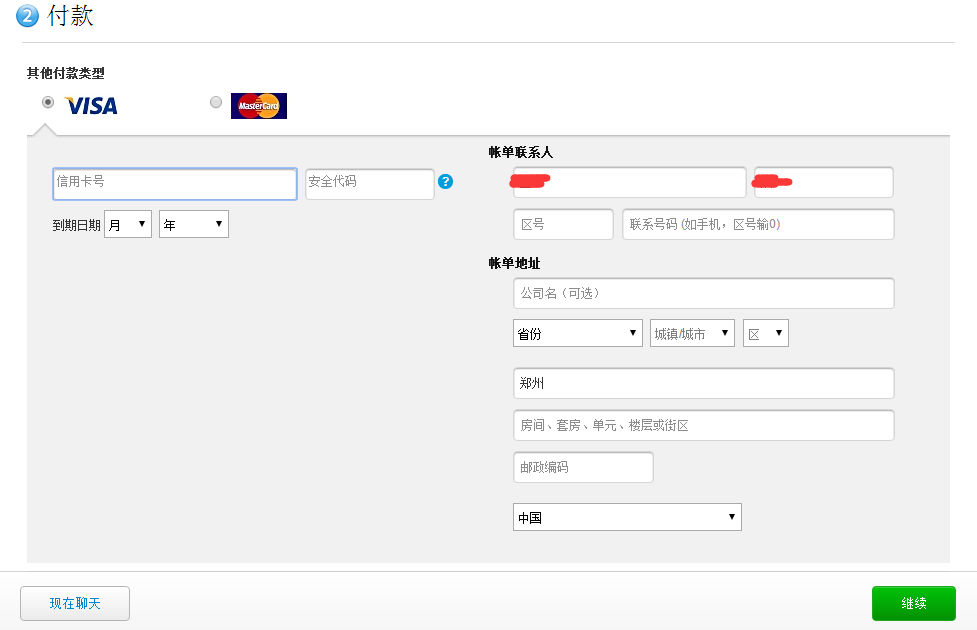Open the district (区) dropdown

point(765,334)
